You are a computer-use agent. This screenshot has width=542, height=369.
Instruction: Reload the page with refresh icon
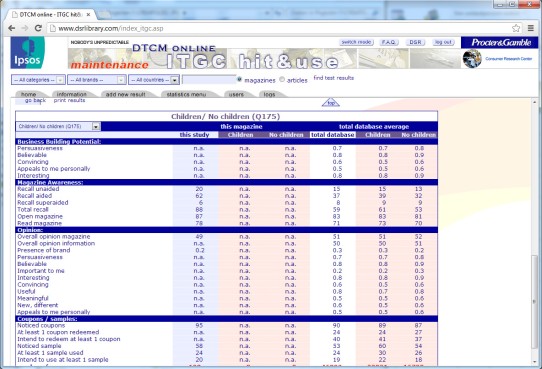(38, 28)
